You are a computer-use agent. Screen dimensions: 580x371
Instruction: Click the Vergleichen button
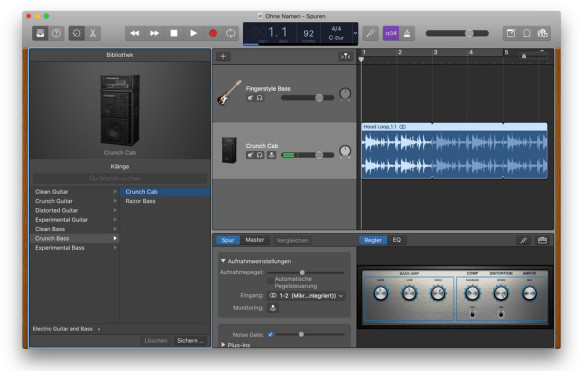tap(292, 240)
